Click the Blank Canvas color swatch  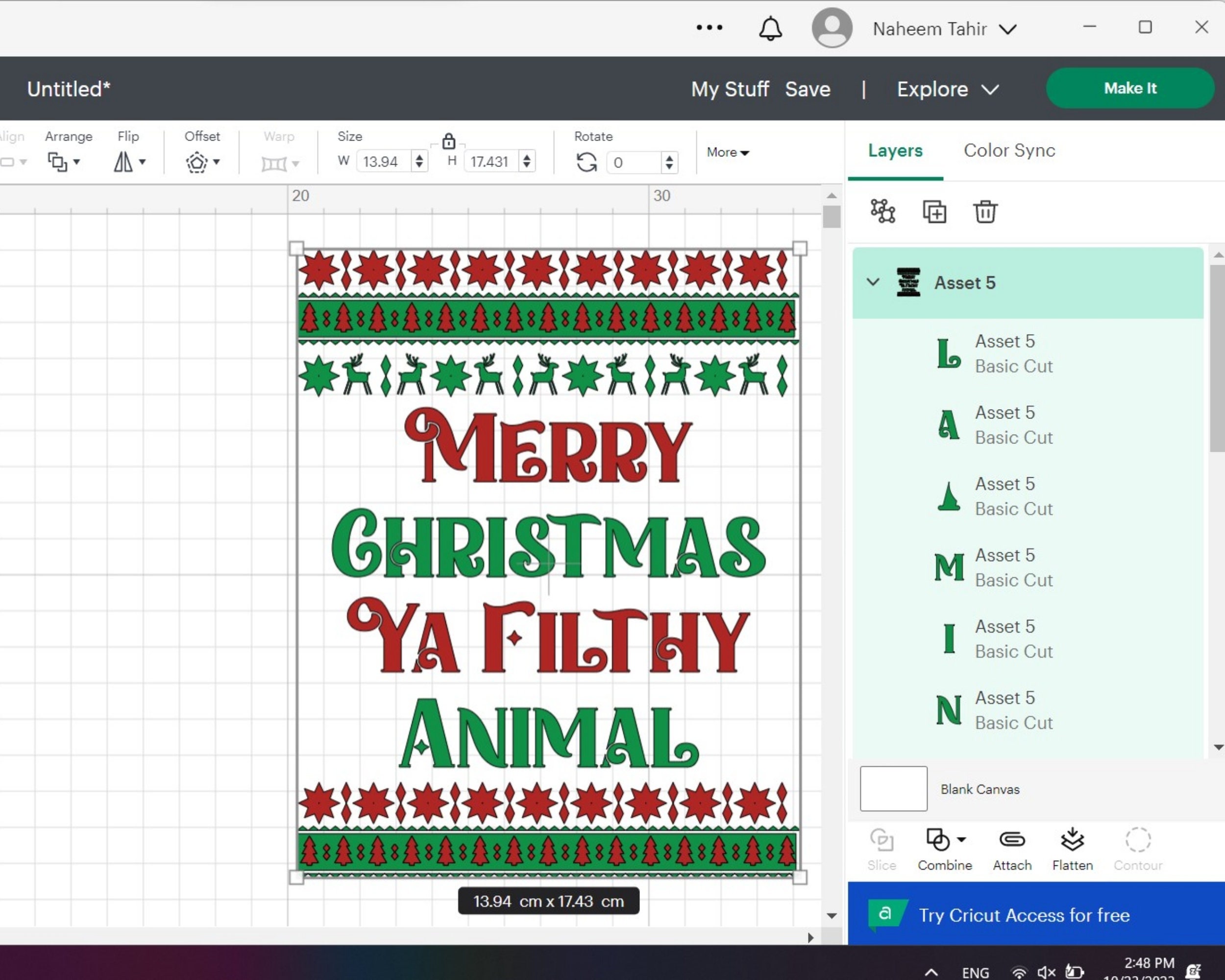pos(893,788)
